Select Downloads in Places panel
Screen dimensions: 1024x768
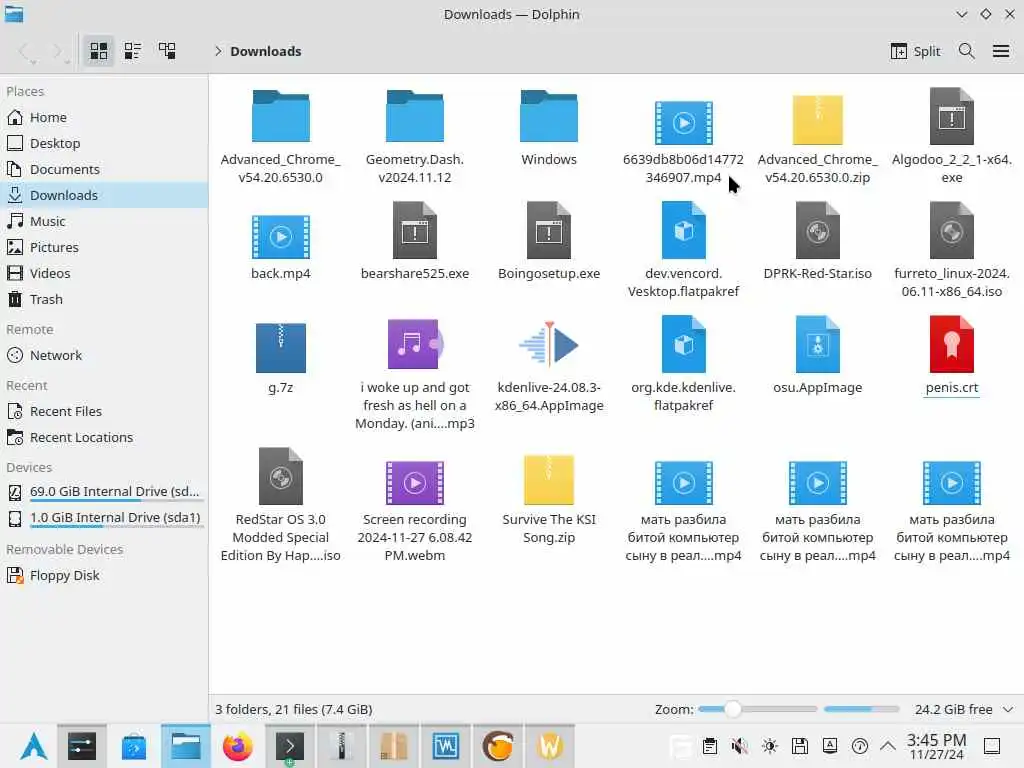[104, 195]
